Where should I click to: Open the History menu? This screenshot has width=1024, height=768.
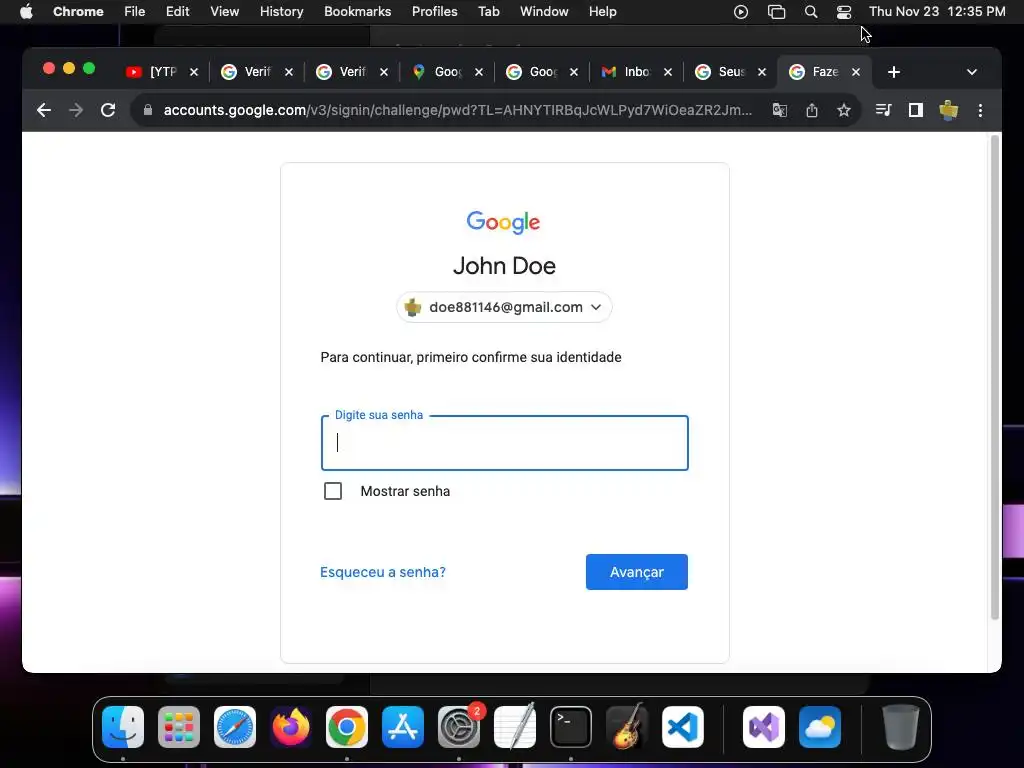pyautogui.click(x=281, y=12)
